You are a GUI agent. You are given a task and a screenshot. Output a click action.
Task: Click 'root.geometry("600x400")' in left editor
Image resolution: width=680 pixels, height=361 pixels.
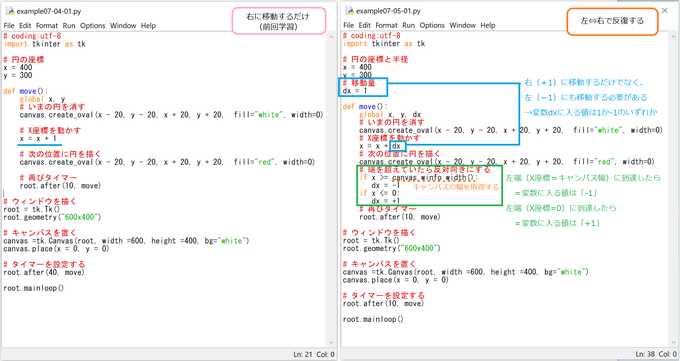tap(52, 217)
